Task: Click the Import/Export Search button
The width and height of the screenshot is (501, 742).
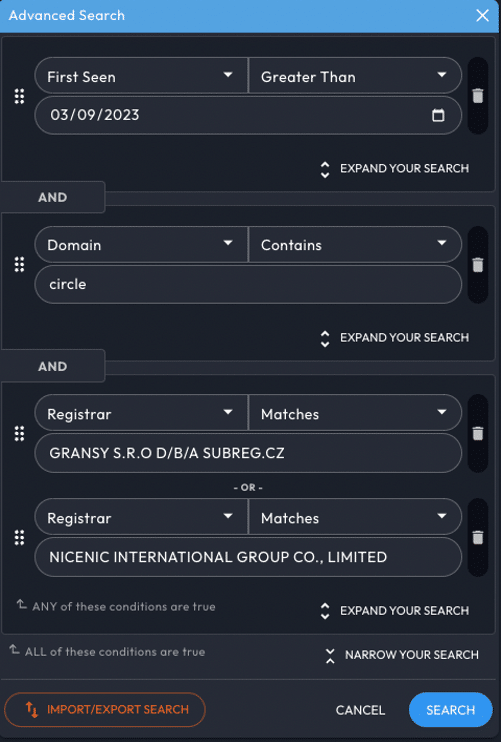Action: click(x=105, y=709)
